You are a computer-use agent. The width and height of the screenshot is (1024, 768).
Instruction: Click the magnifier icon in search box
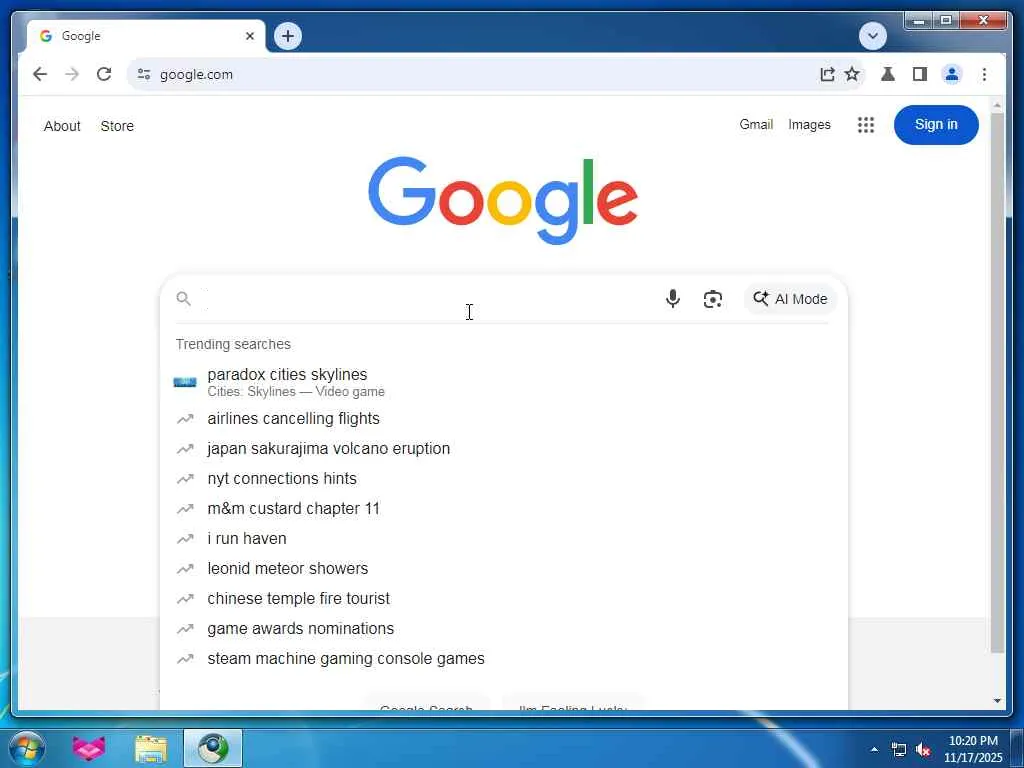(184, 298)
